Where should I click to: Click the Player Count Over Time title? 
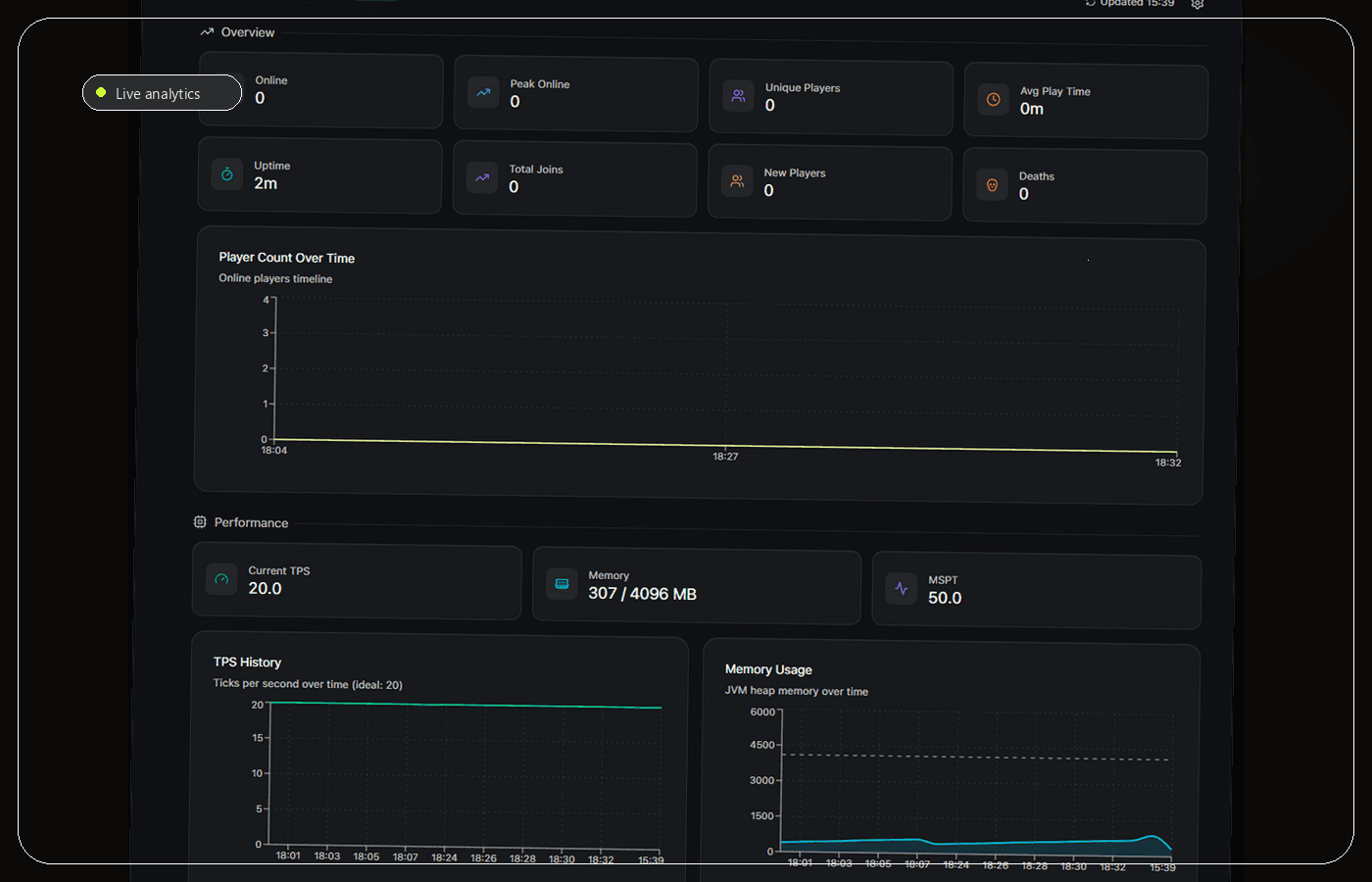click(x=287, y=258)
